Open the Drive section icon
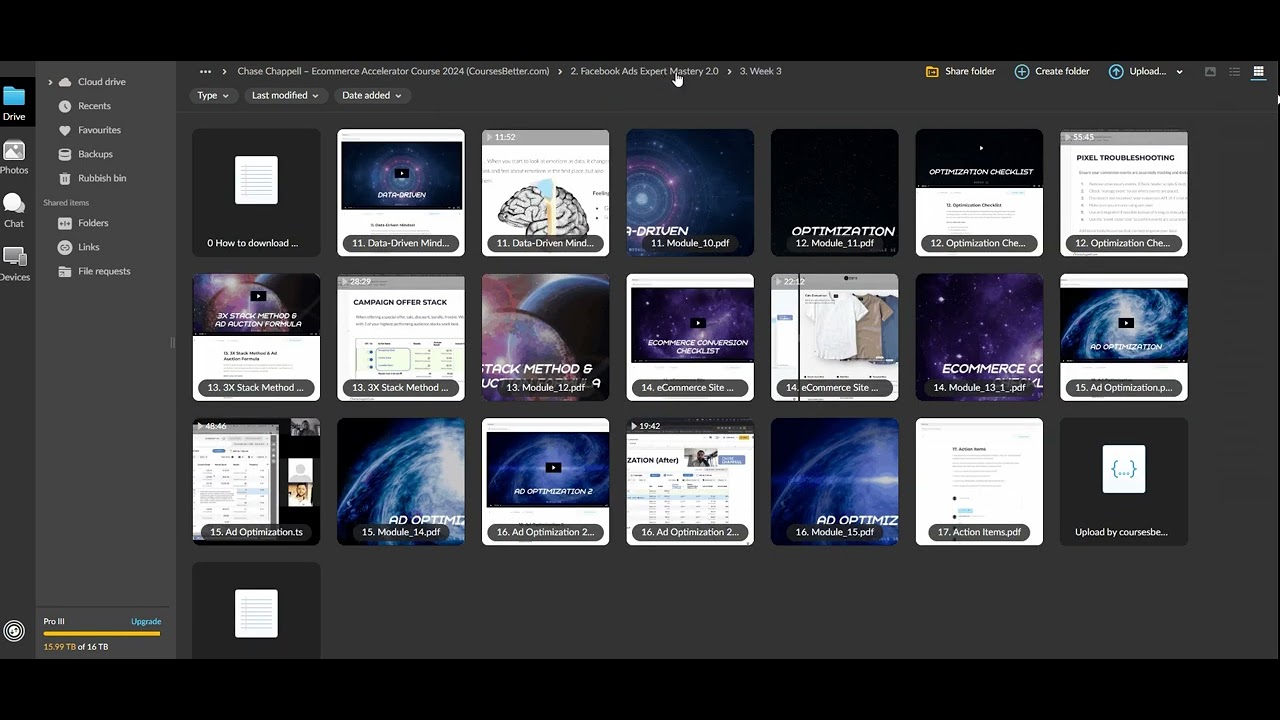 pos(14,97)
